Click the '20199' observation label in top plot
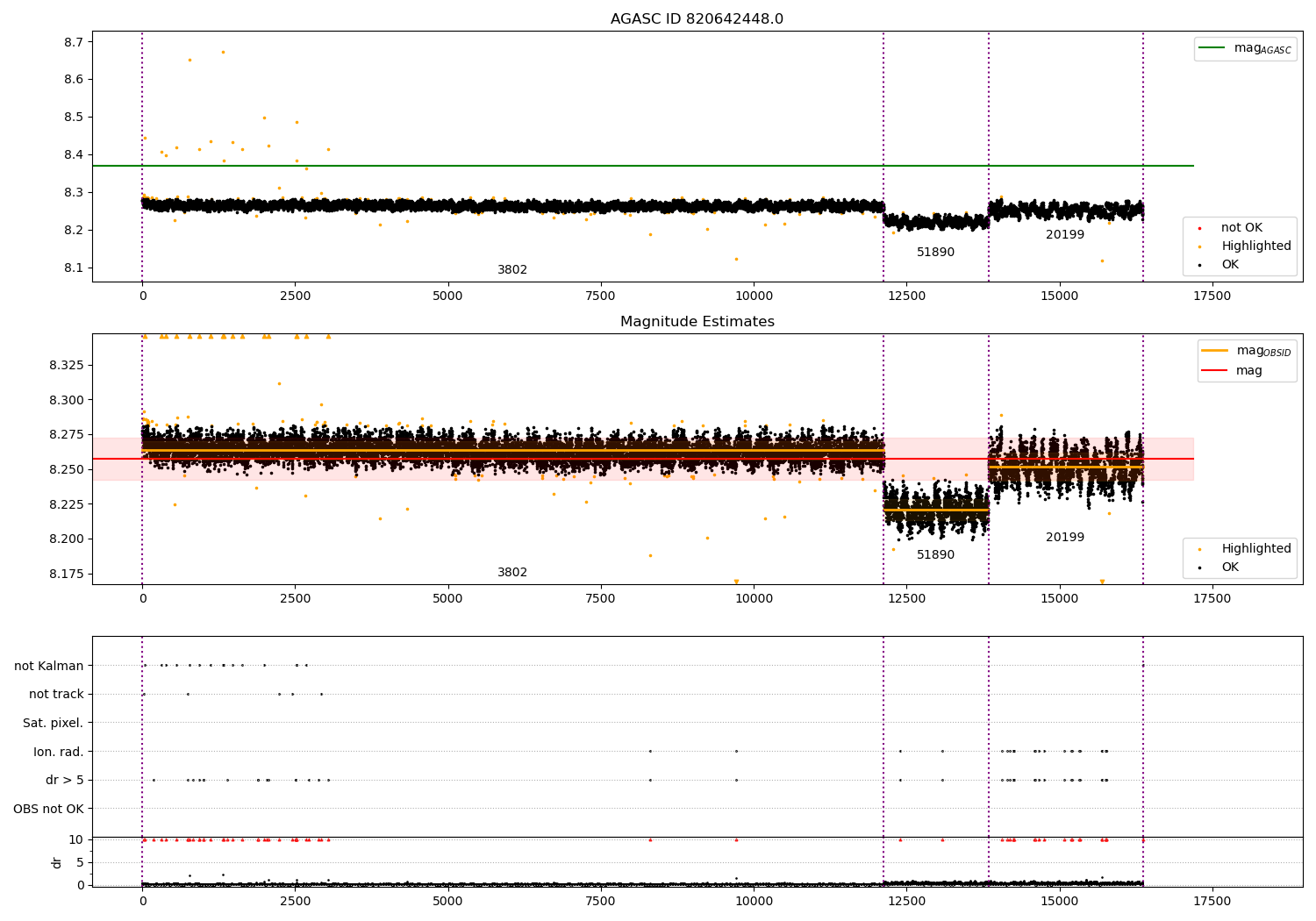 pyautogui.click(x=1065, y=235)
